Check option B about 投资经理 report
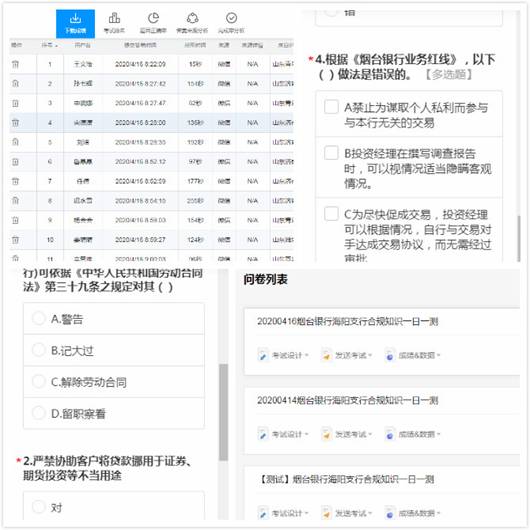 point(331,153)
